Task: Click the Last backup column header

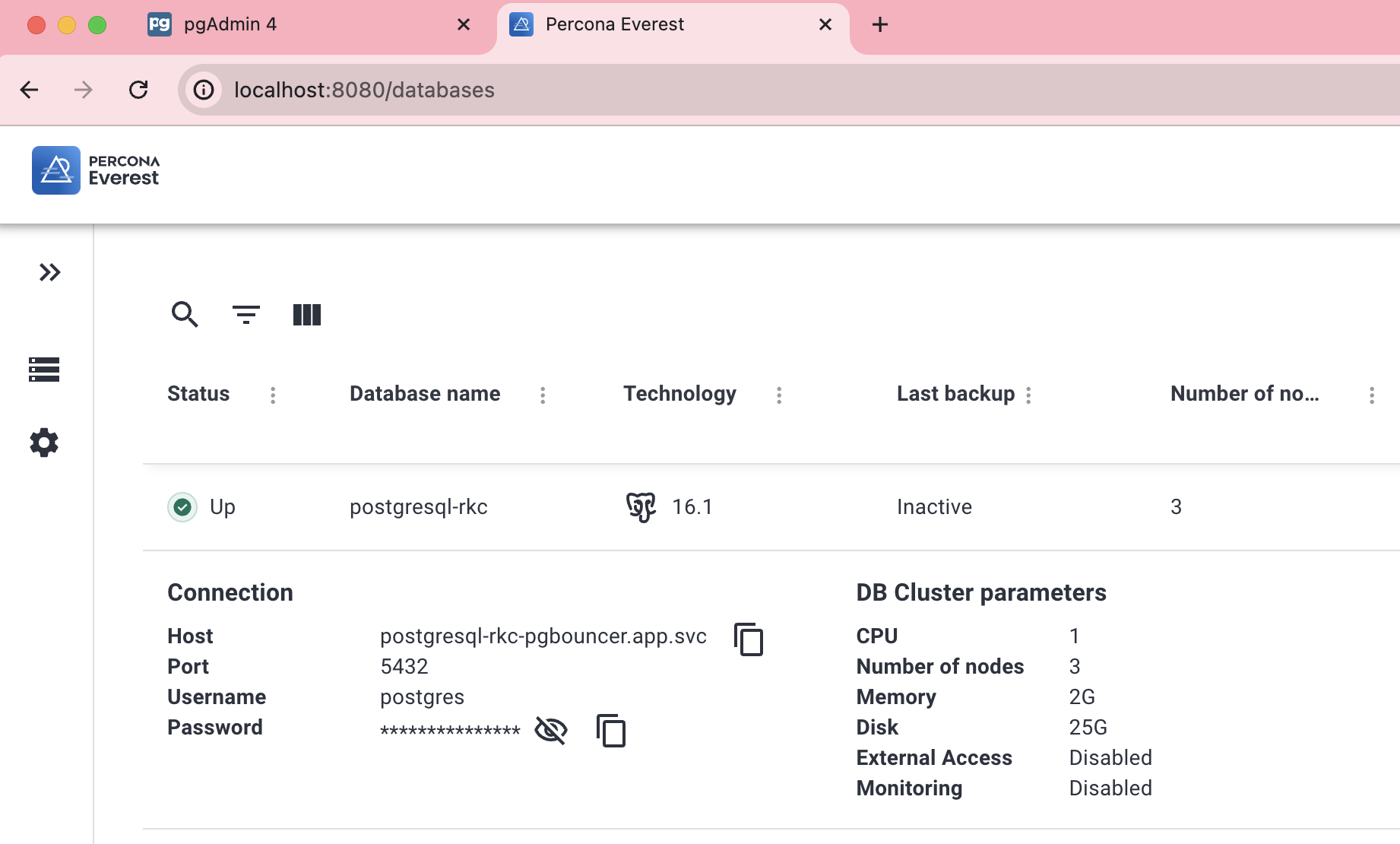Action: (955, 393)
